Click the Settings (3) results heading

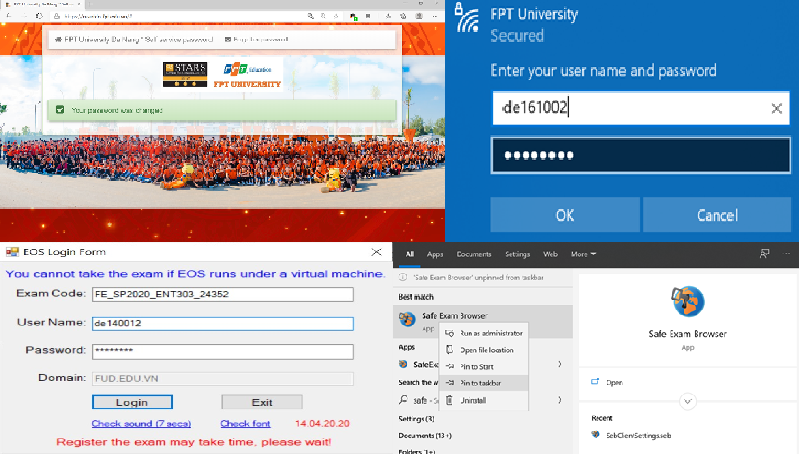click(416, 419)
